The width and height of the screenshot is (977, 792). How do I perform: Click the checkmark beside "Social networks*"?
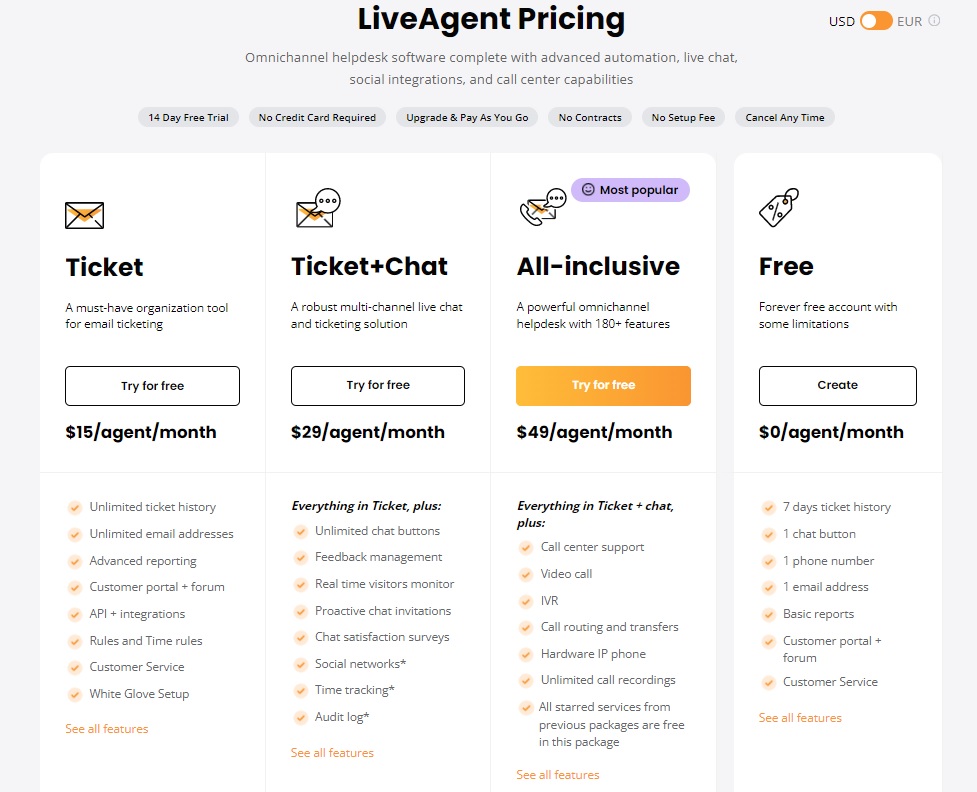point(301,664)
